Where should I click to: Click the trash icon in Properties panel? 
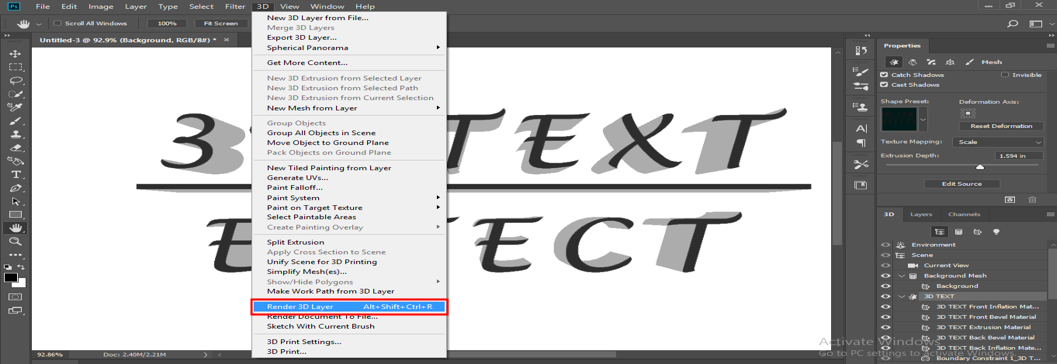[x=1032, y=200]
